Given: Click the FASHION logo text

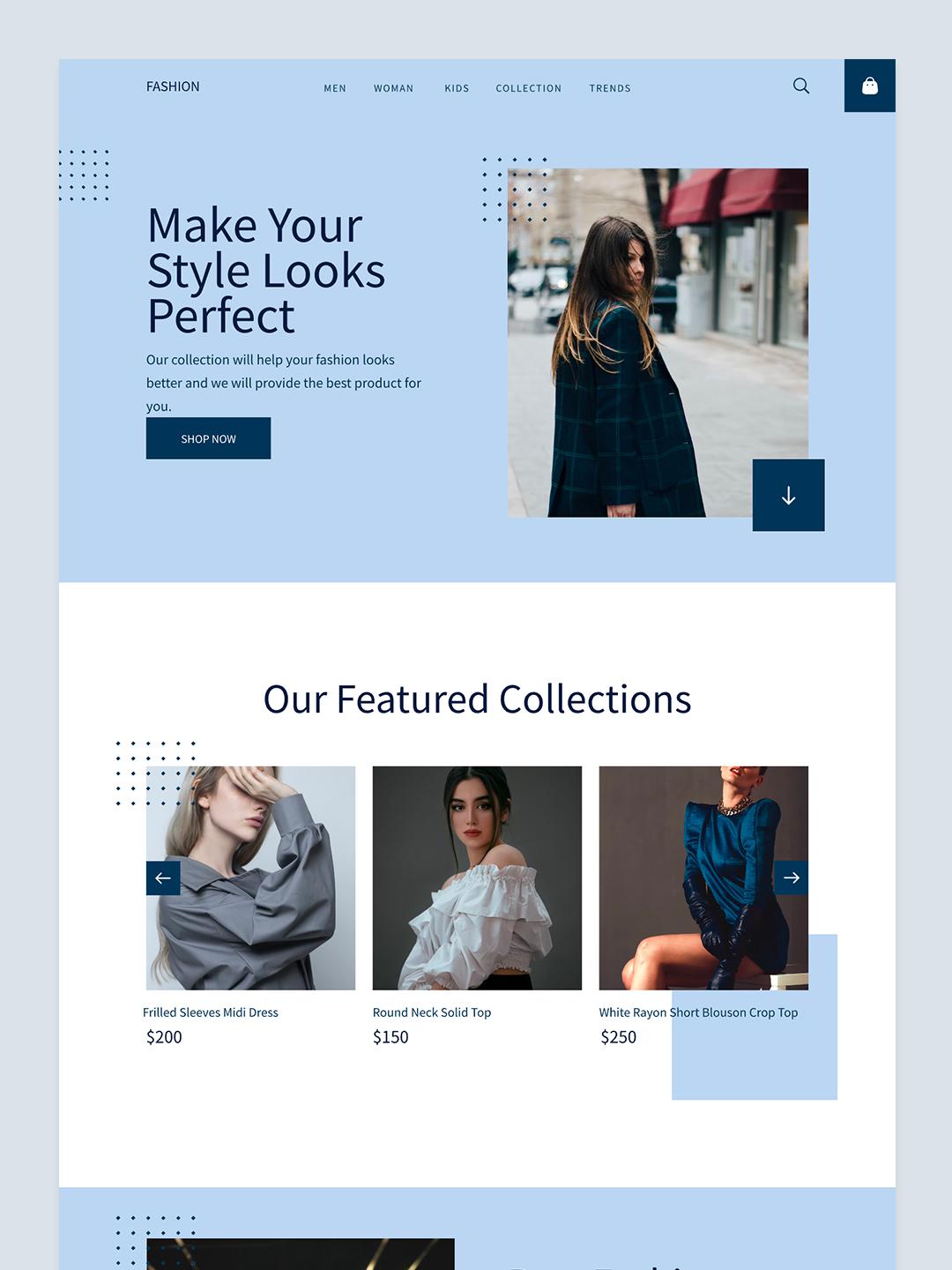Looking at the screenshot, I should coord(173,86).
